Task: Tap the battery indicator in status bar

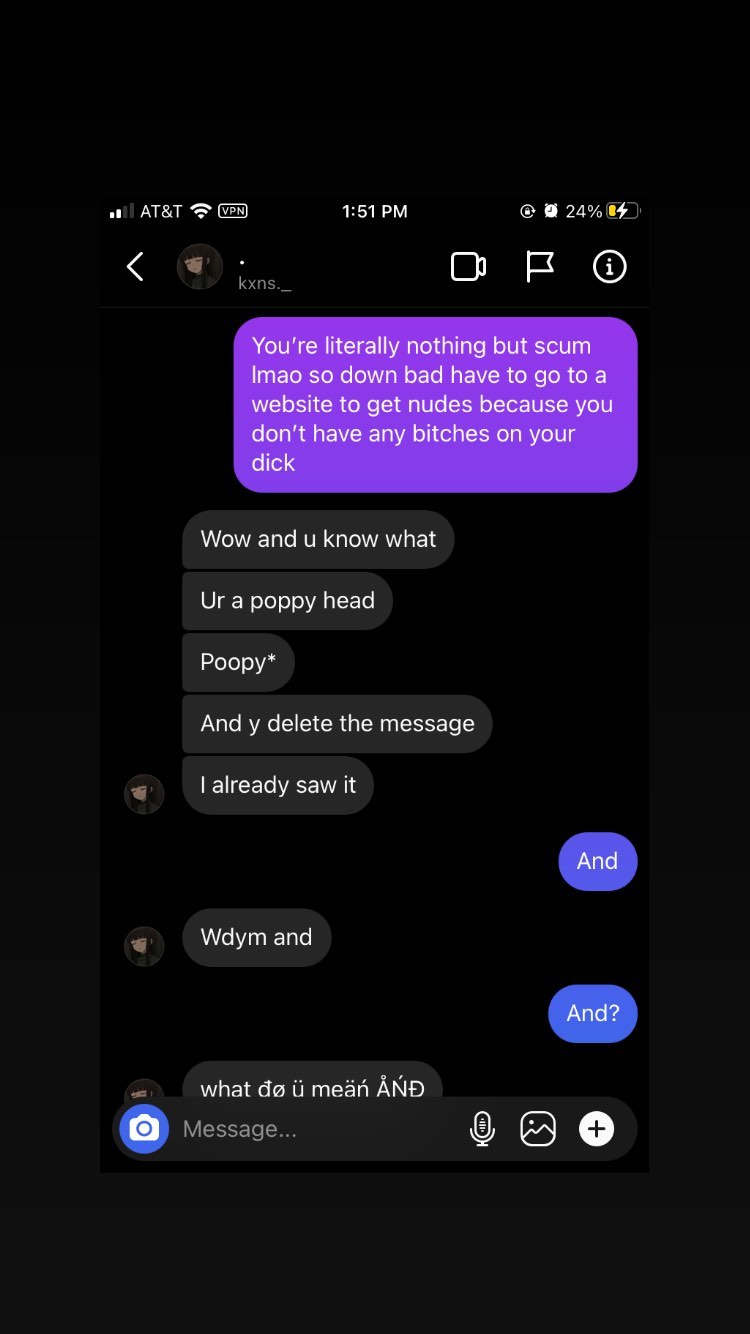Action: point(623,211)
